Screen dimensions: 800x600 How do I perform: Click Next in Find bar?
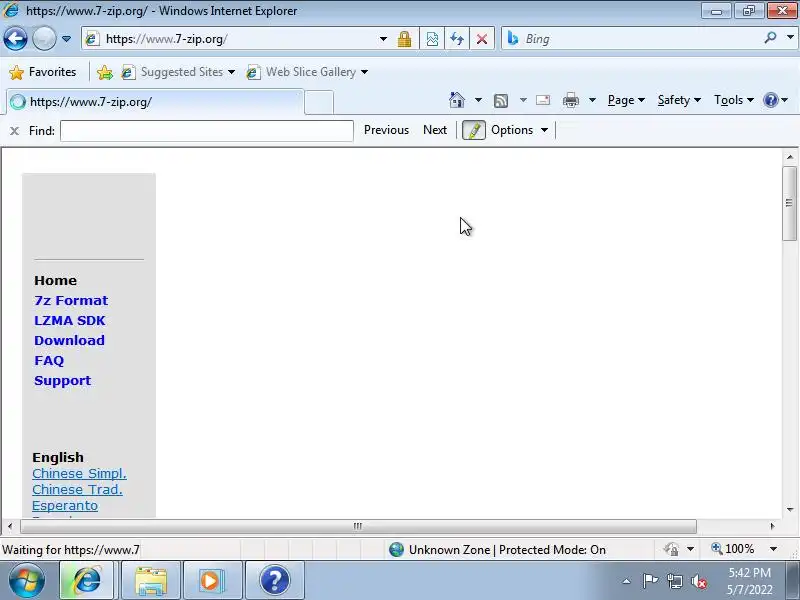point(435,130)
